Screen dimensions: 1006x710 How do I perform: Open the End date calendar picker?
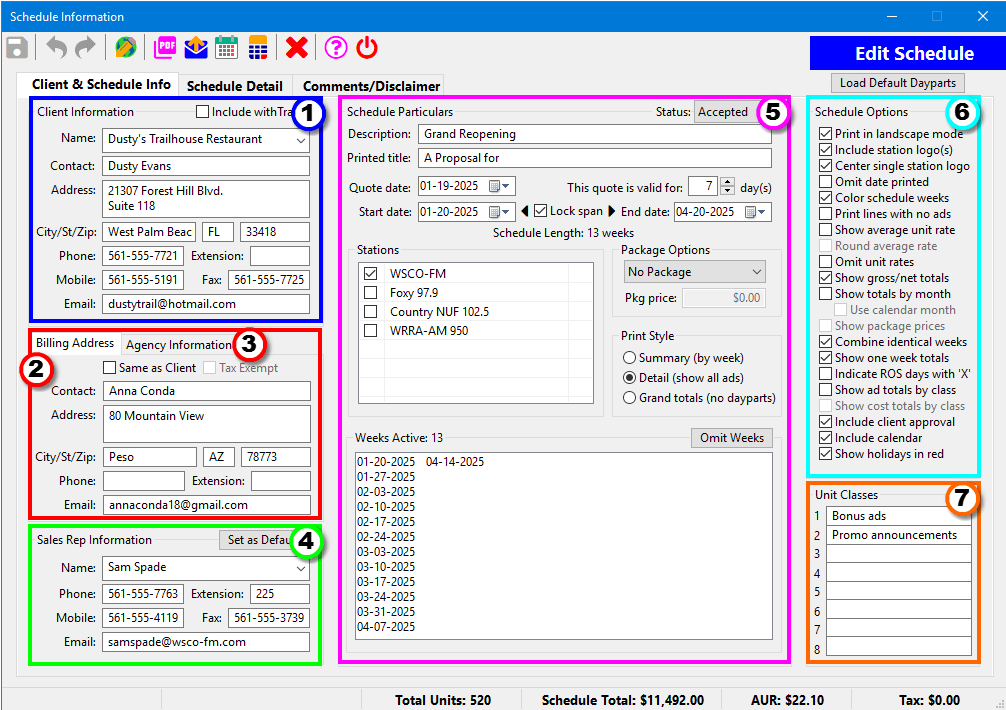(755, 212)
